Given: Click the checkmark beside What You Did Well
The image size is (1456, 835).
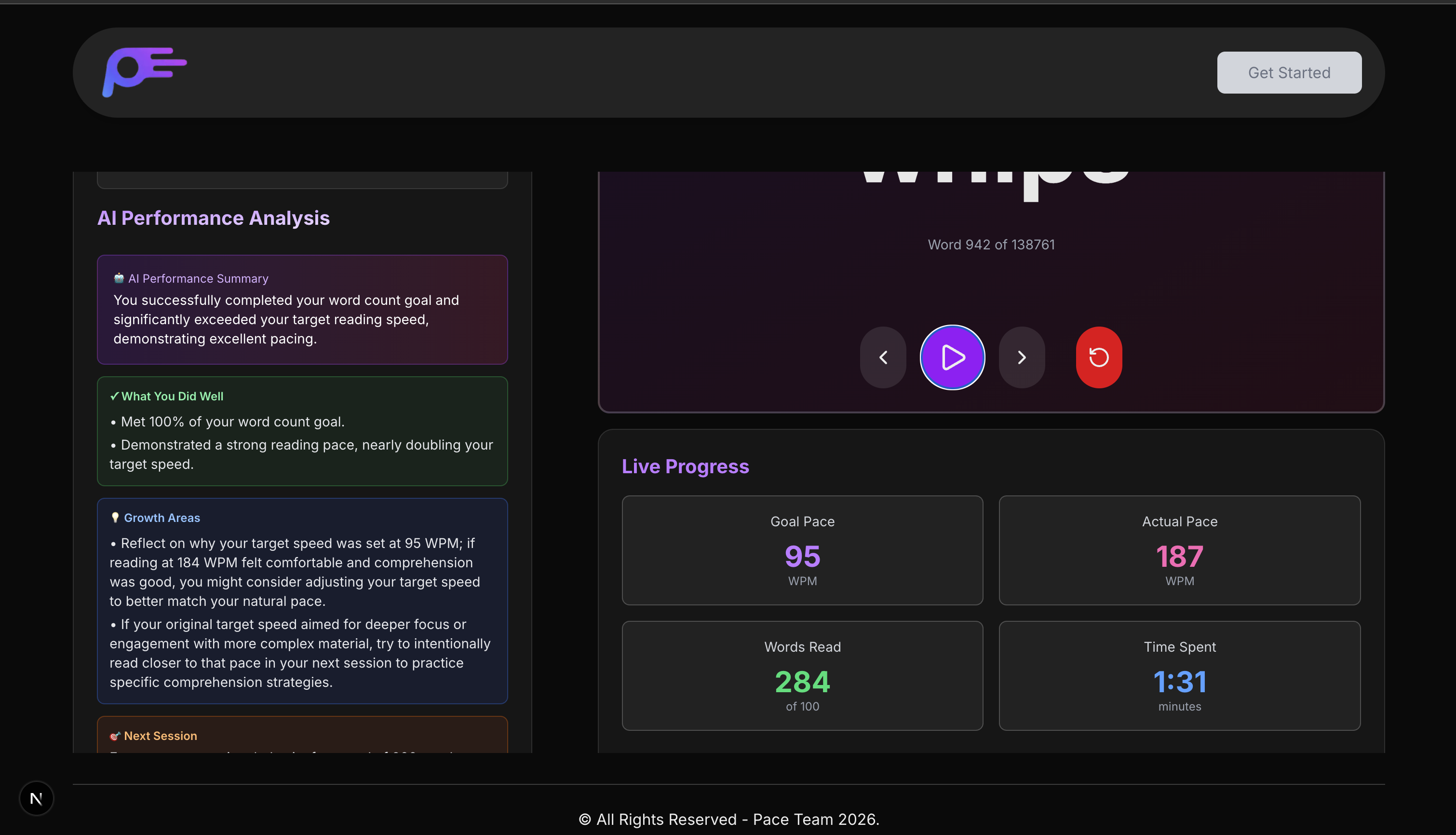Looking at the screenshot, I should click(x=114, y=396).
